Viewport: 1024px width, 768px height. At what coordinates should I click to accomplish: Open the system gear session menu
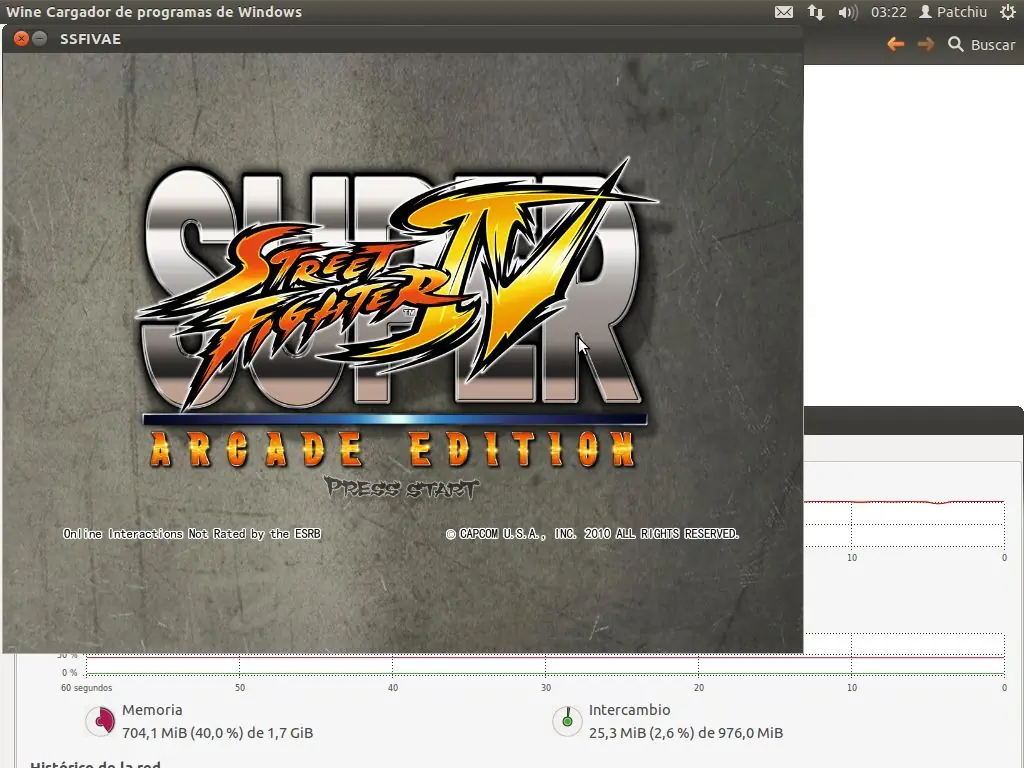pyautogui.click(x=1008, y=12)
